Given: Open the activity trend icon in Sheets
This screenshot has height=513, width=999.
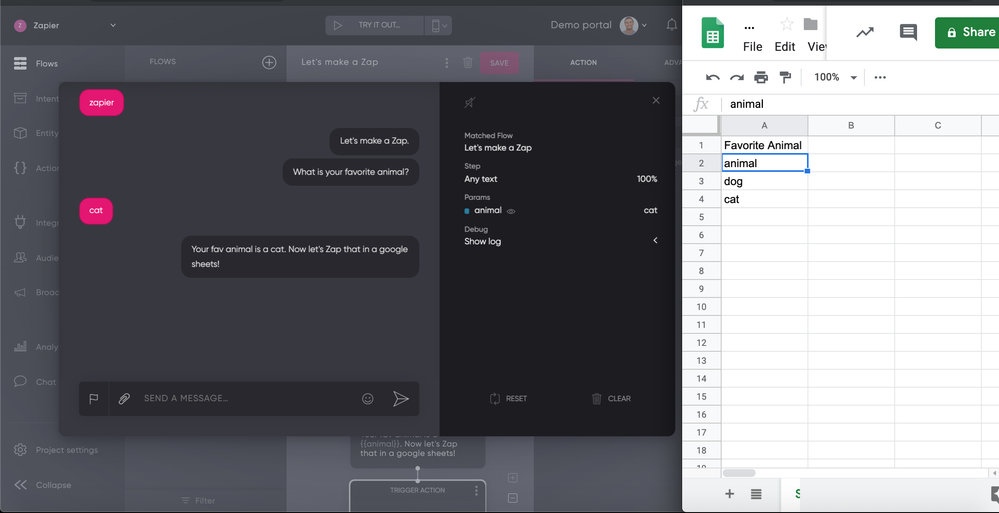Looking at the screenshot, I should pyautogui.click(x=865, y=33).
